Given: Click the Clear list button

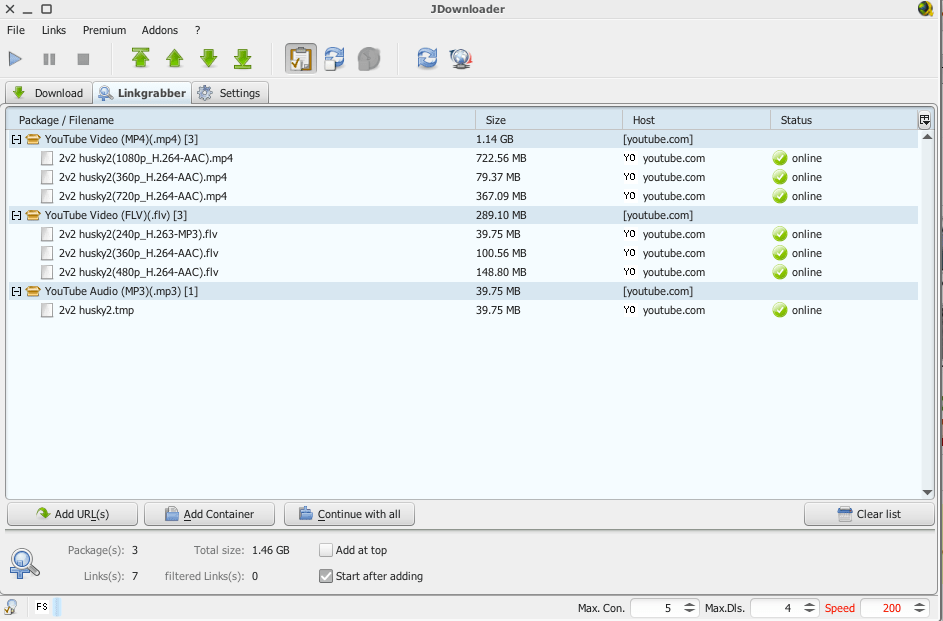Looking at the screenshot, I should (x=868, y=514).
